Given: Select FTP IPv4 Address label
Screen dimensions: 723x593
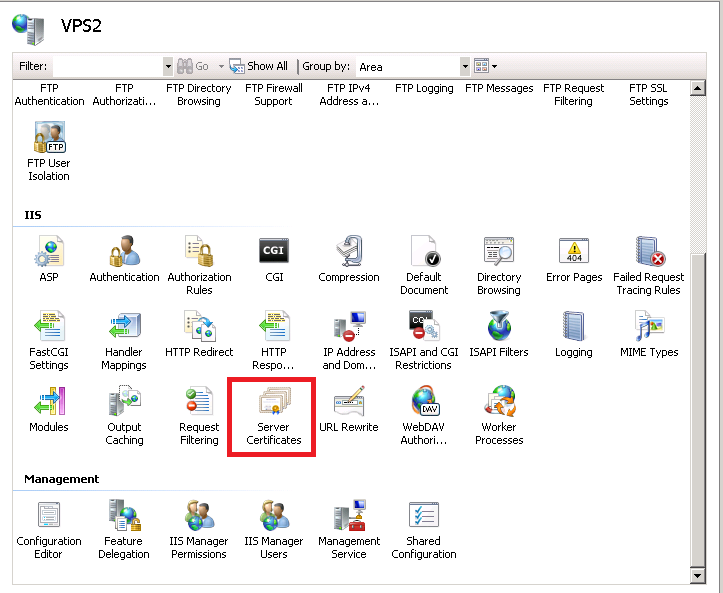Looking at the screenshot, I should point(349,95).
